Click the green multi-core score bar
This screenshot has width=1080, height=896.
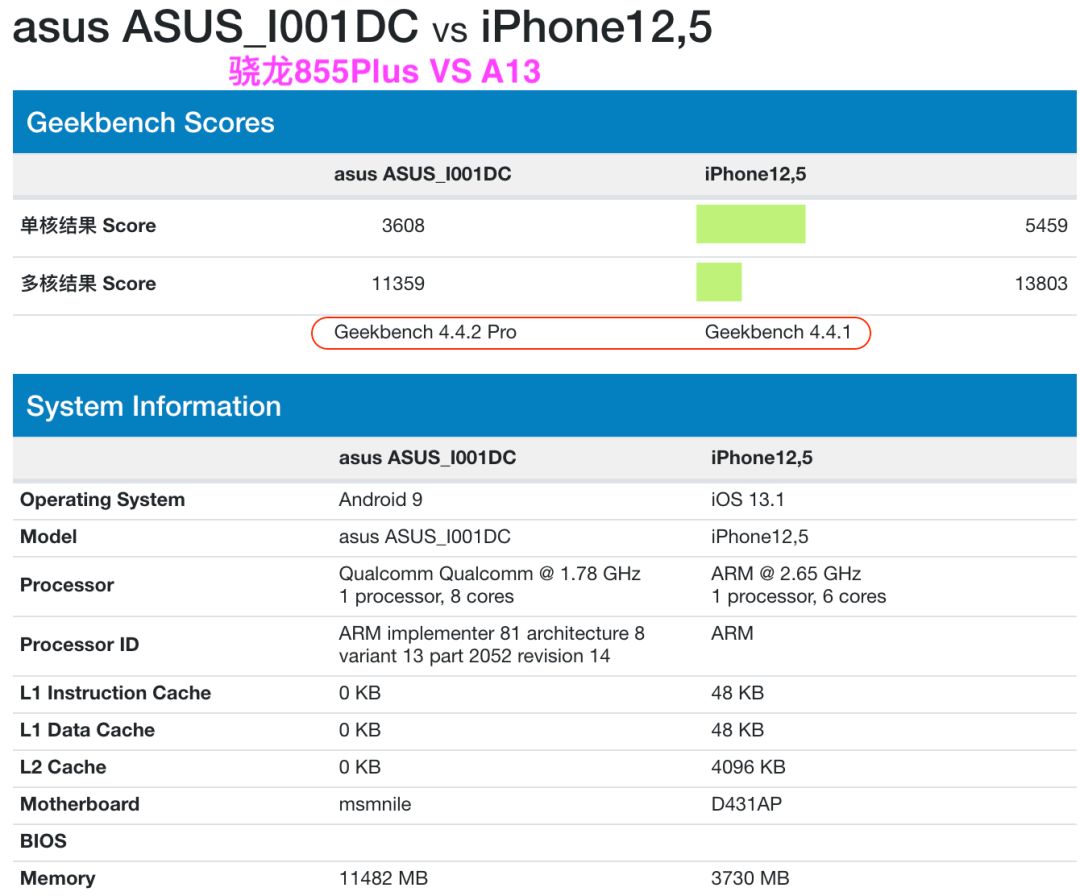(720, 283)
